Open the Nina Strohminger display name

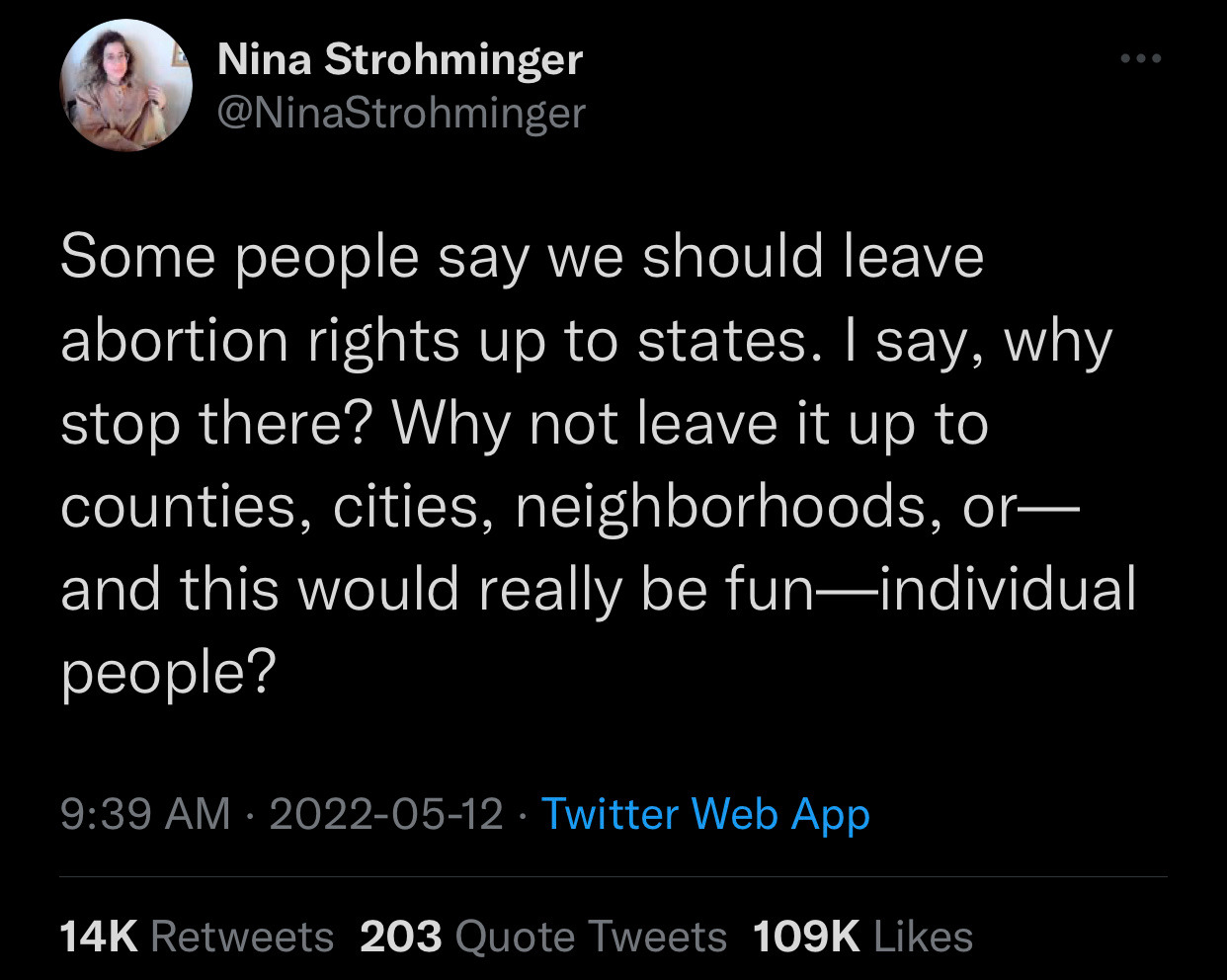coord(399,59)
